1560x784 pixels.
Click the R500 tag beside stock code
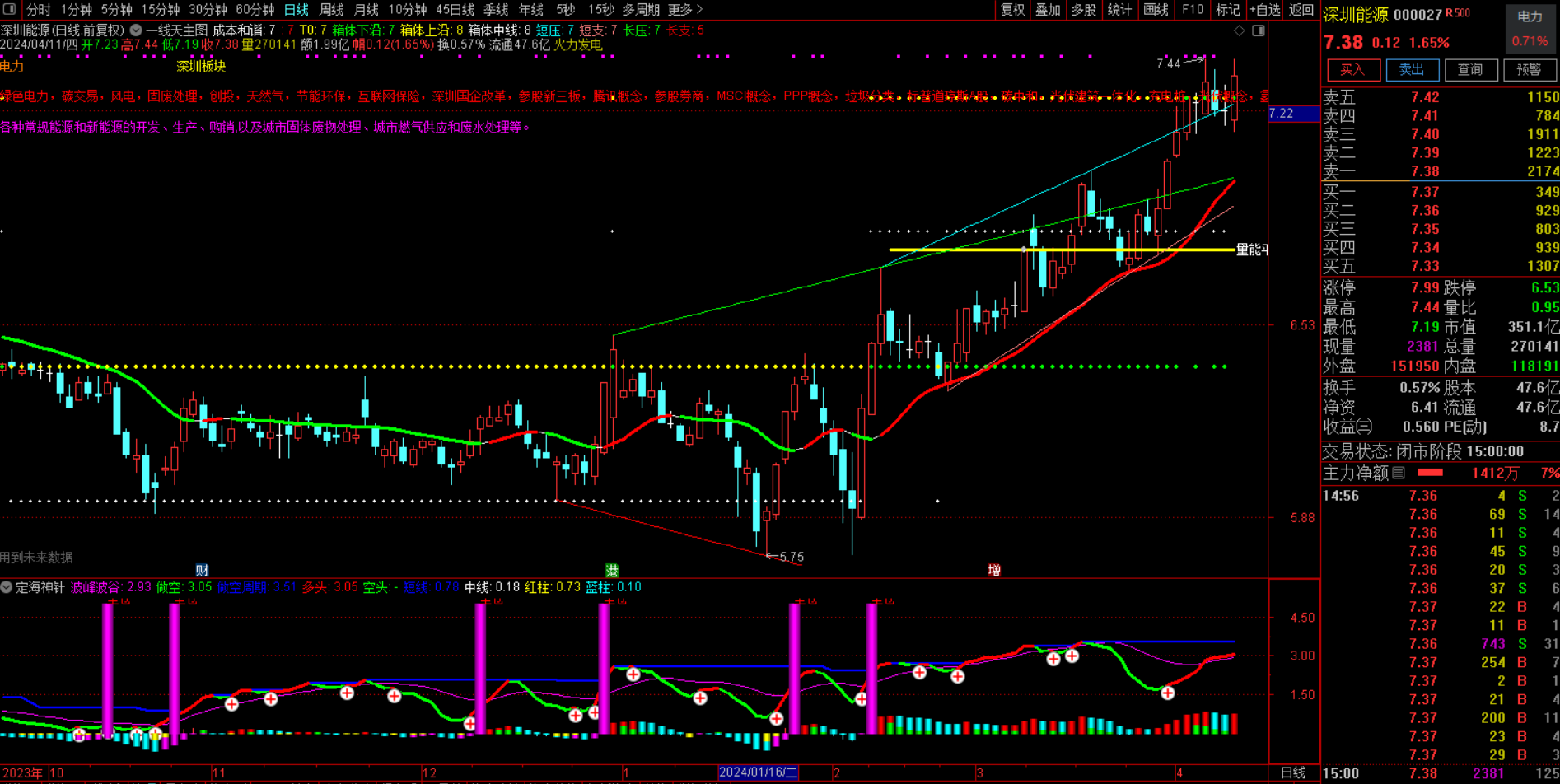(1458, 13)
